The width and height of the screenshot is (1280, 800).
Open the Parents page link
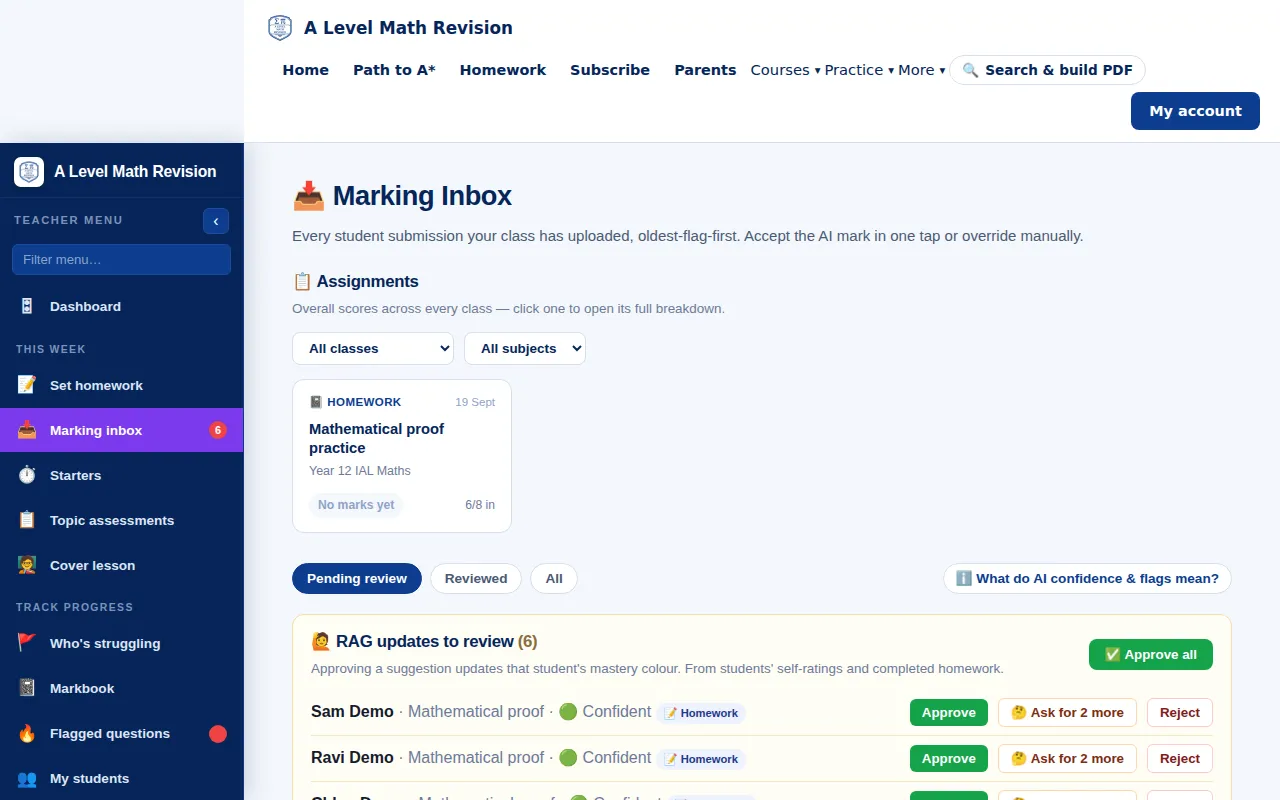(x=705, y=70)
